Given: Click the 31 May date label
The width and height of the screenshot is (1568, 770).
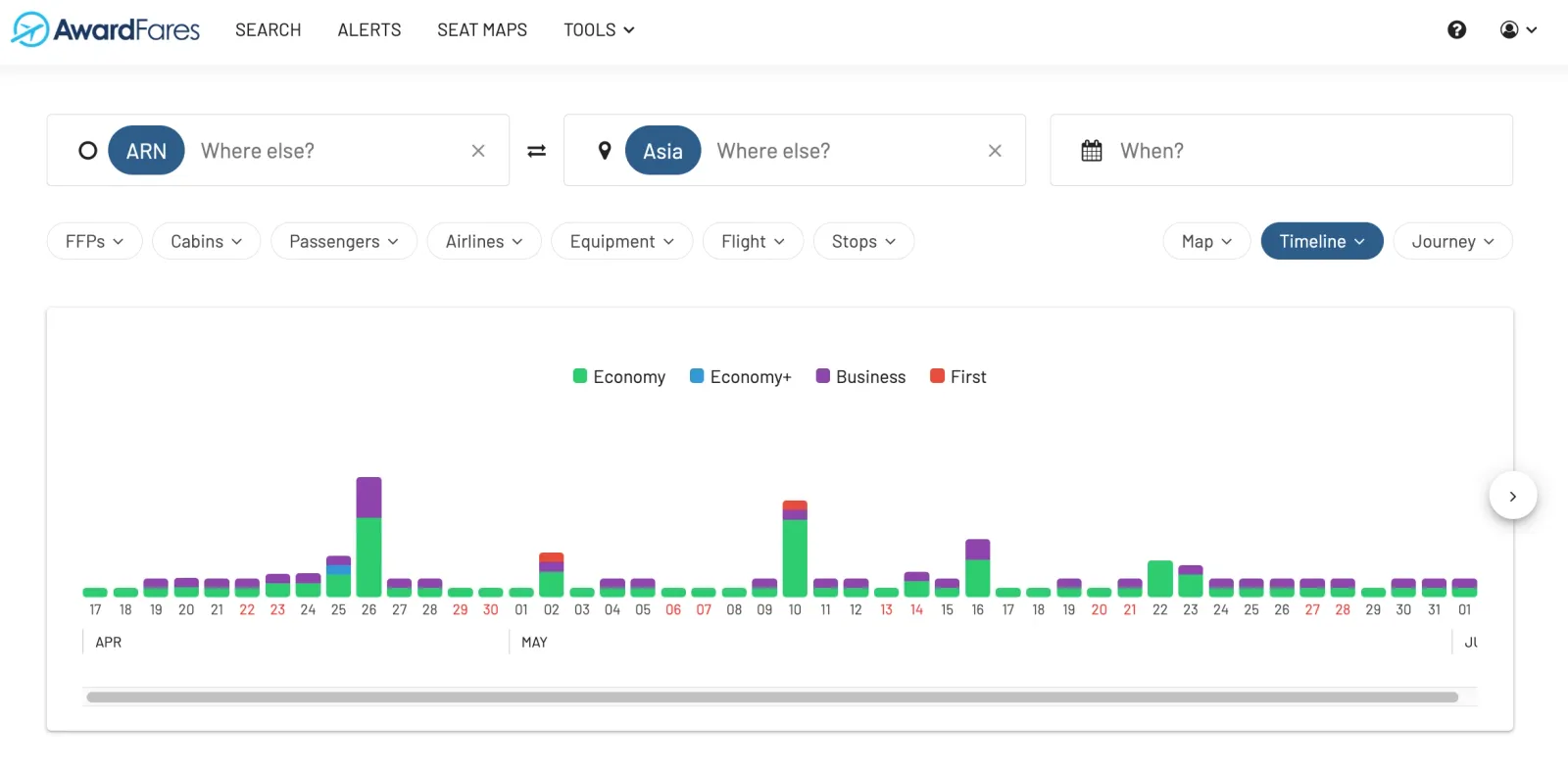Looking at the screenshot, I should pos(1434,609).
